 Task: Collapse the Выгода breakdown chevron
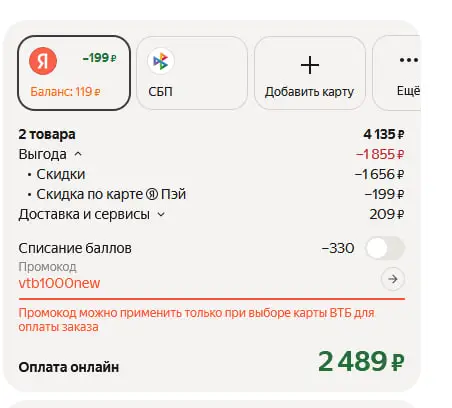click(78, 154)
